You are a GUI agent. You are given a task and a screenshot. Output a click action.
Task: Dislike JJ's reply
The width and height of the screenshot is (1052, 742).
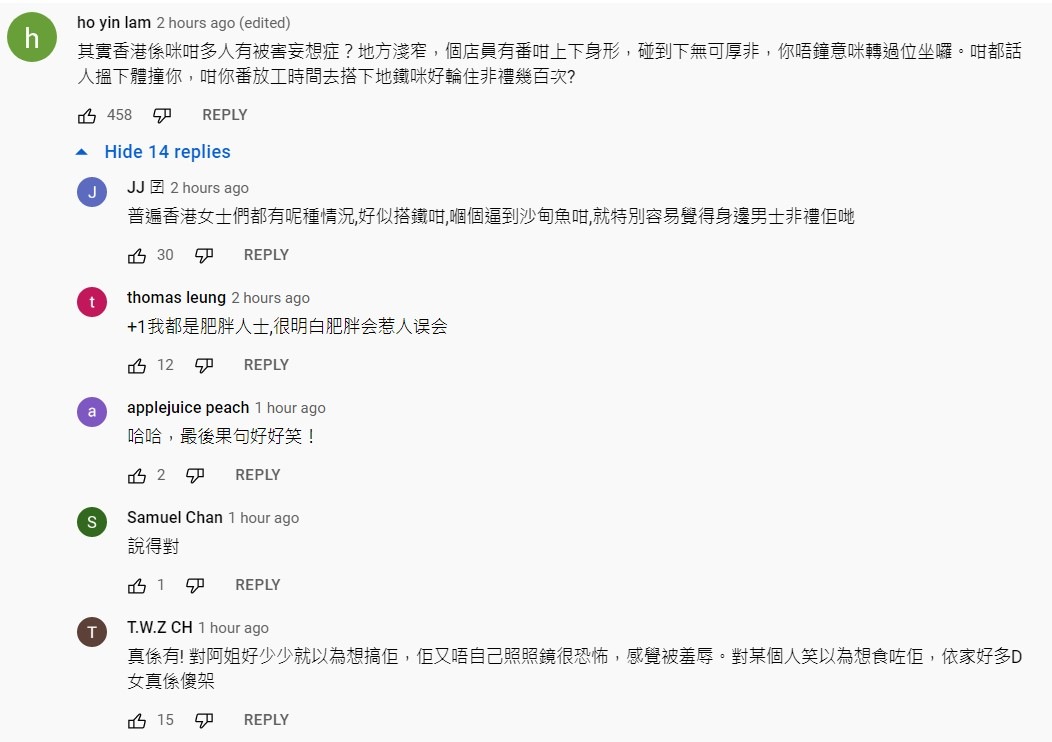[204, 256]
